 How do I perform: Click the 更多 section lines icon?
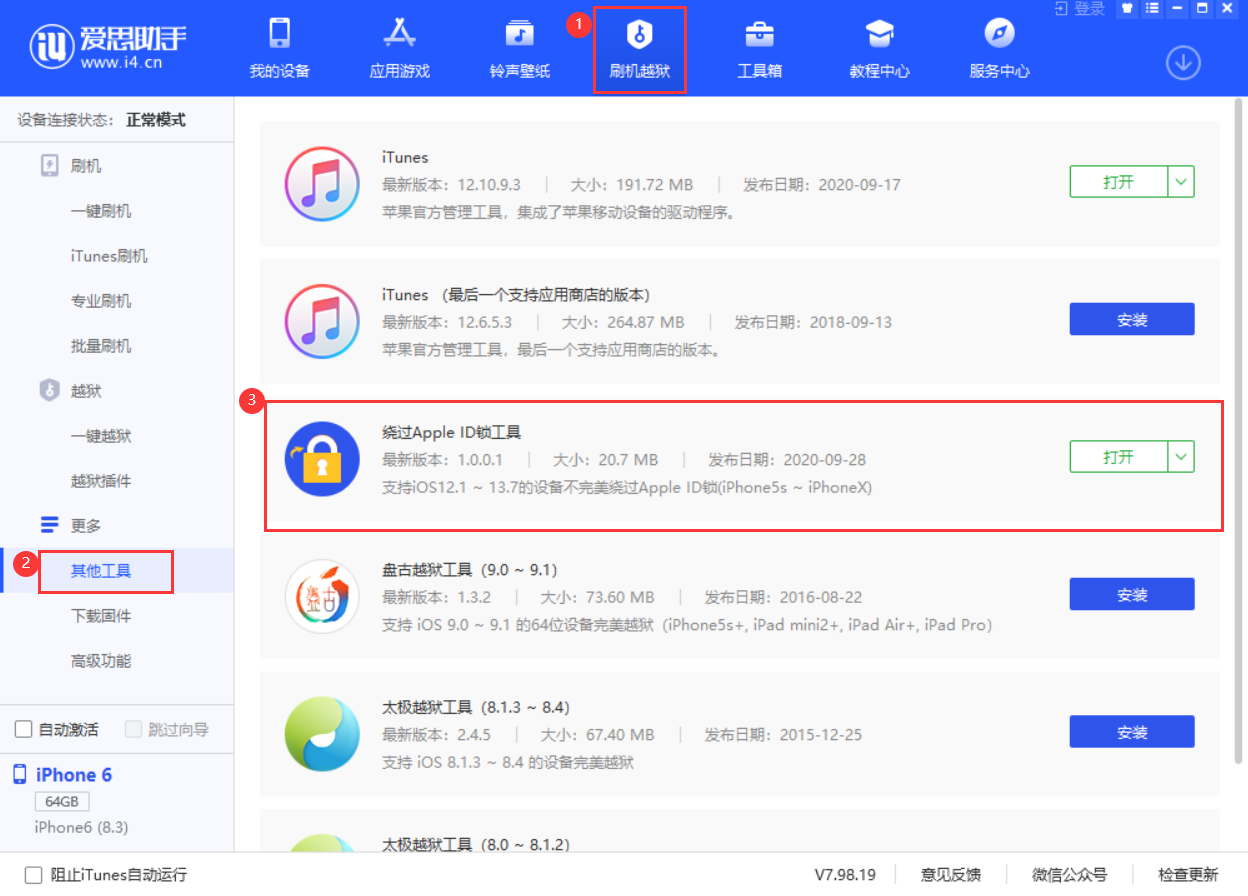50,525
